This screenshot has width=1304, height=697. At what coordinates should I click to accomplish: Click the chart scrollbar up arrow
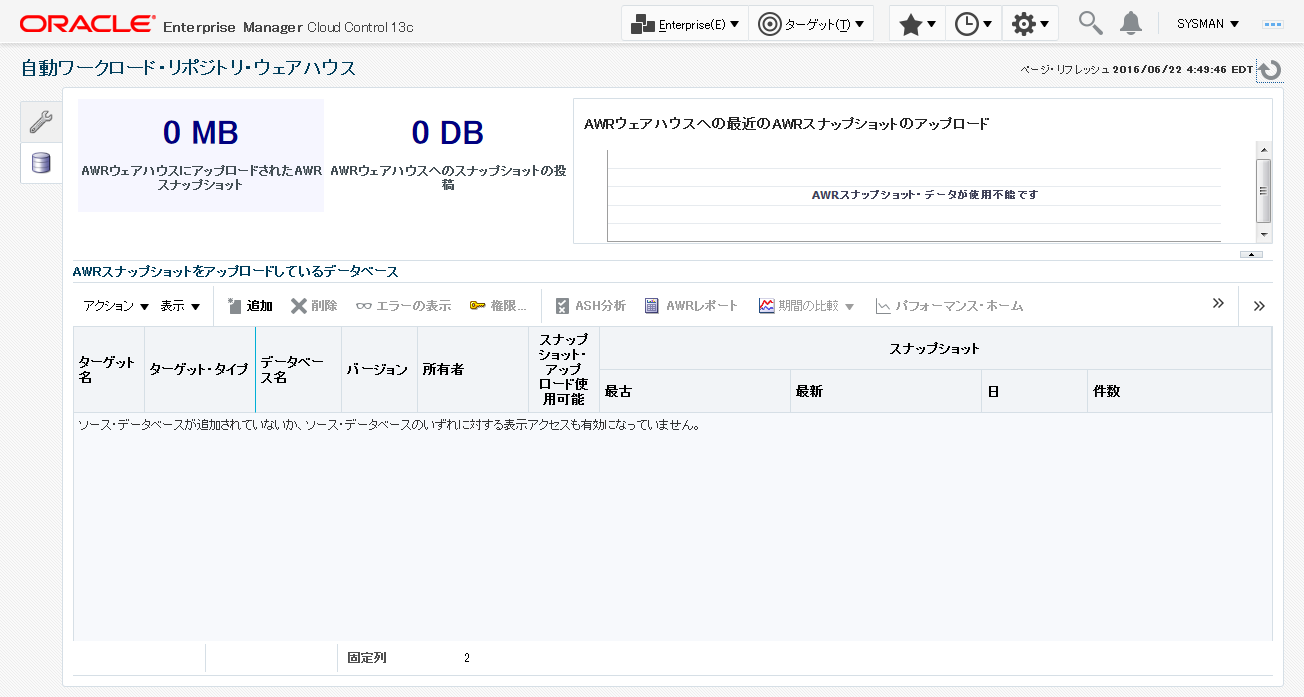click(x=1264, y=149)
